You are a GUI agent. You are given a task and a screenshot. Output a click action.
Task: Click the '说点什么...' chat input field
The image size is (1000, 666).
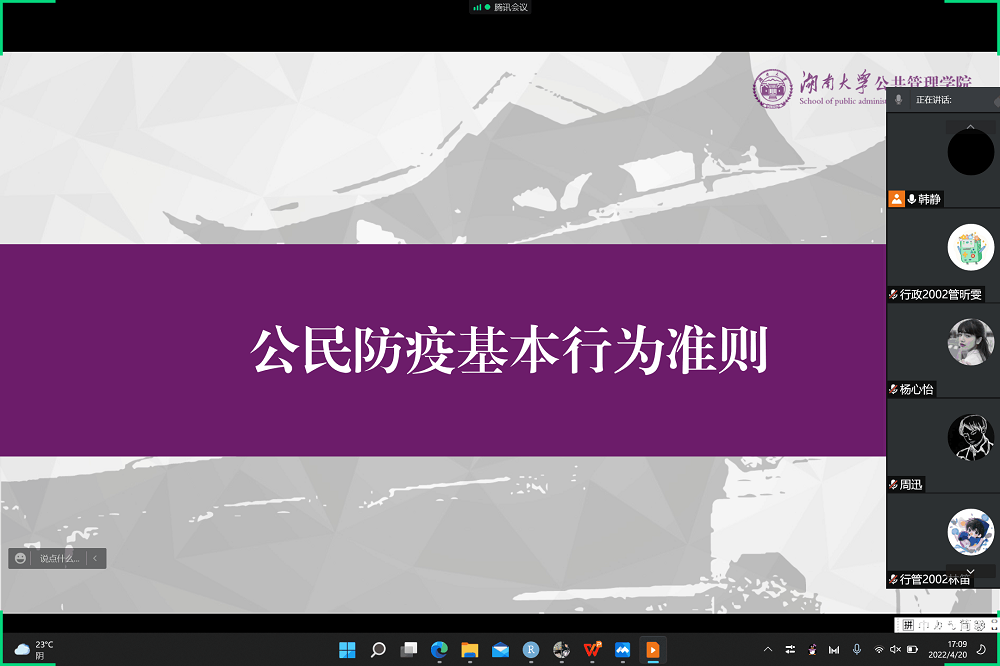59,558
